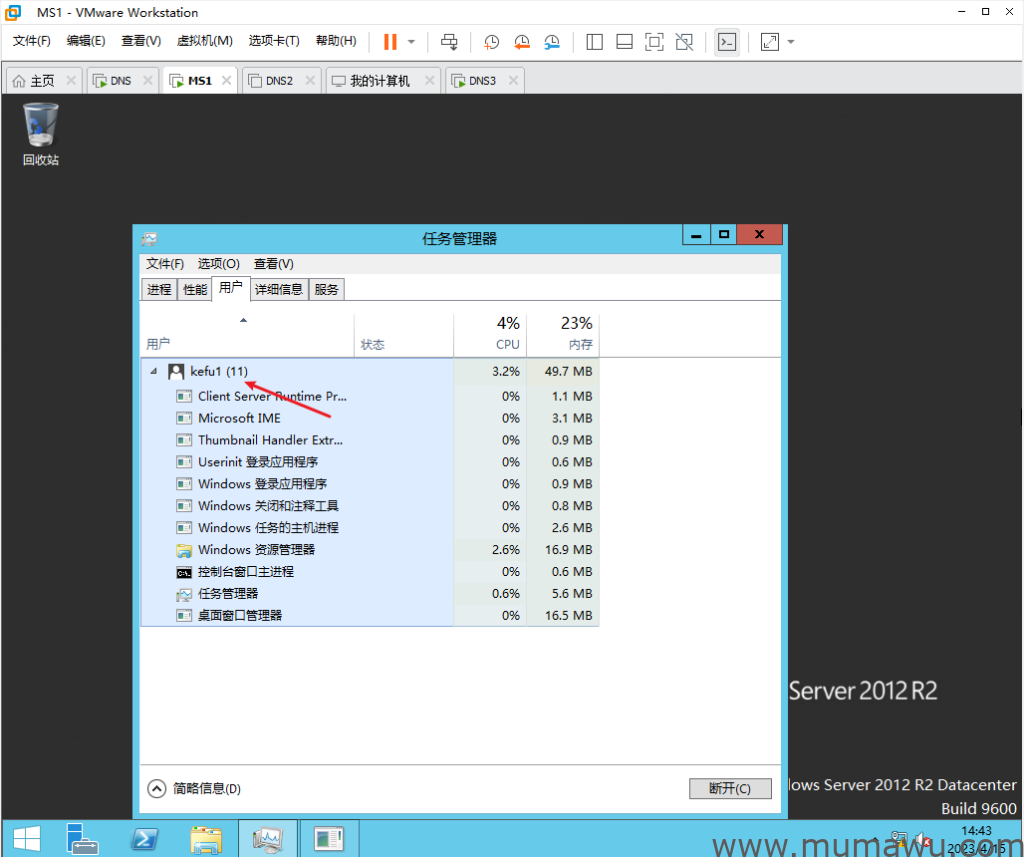Open VMware 文件(F) menu

pos(31,40)
